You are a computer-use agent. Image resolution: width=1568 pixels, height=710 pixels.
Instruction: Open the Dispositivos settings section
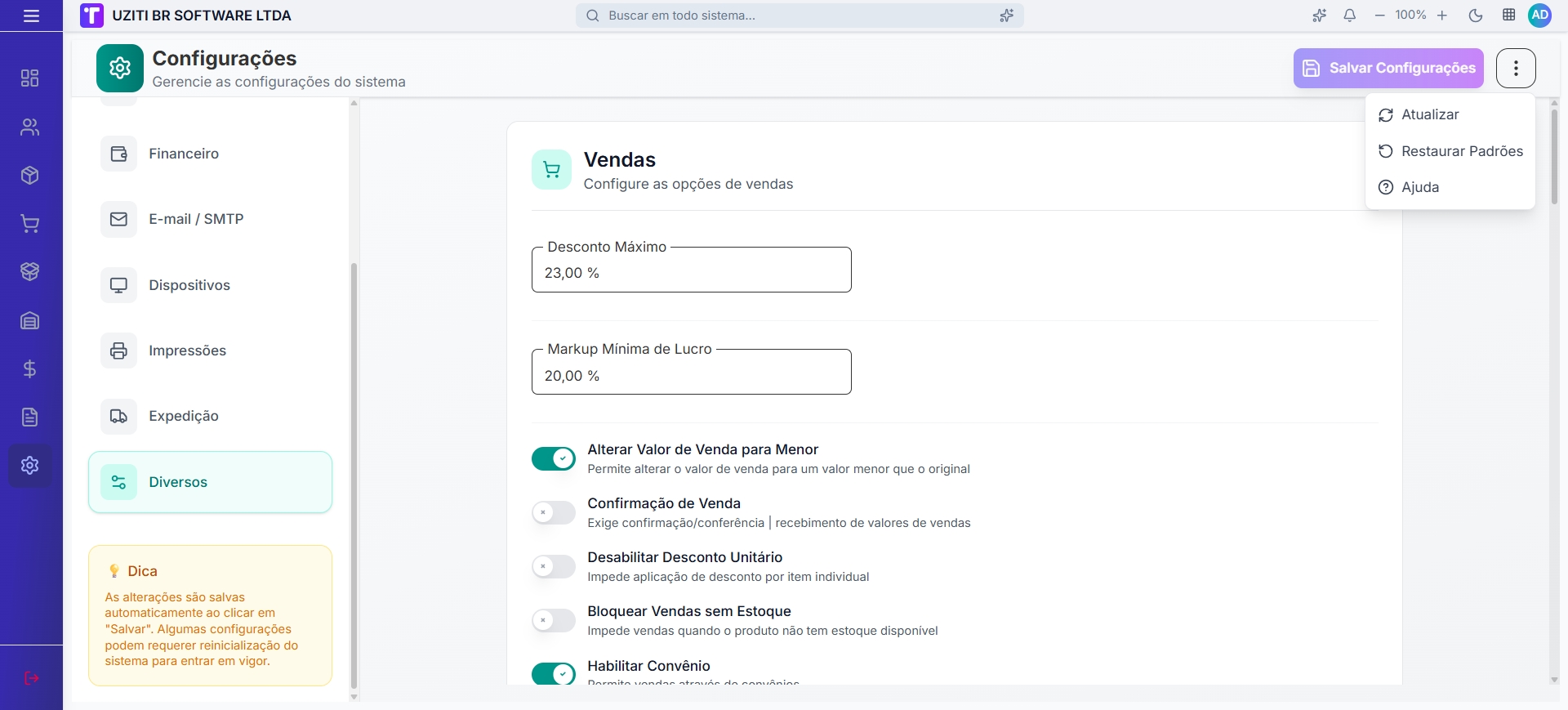tap(210, 285)
